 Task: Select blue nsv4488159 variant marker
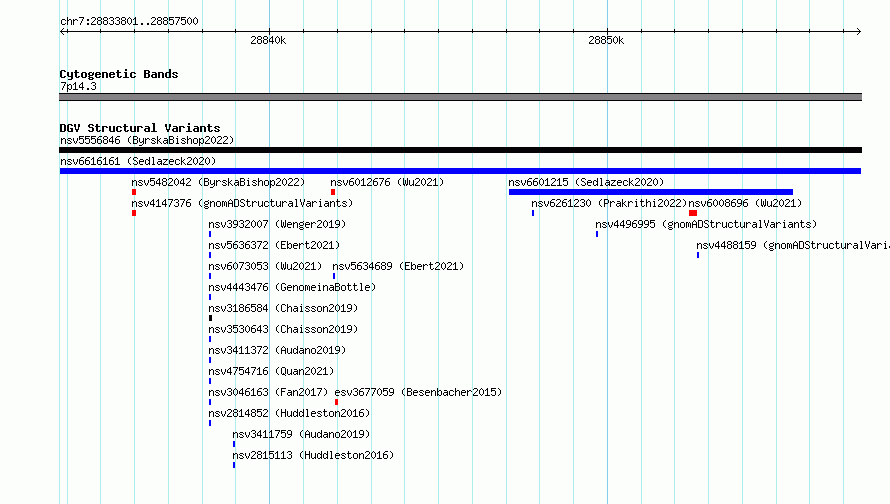[698, 255]
